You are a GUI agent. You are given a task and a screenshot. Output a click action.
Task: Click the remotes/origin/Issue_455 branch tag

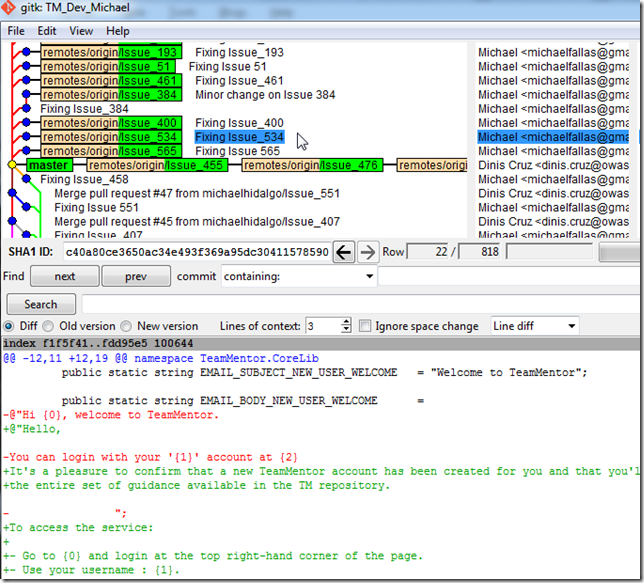click(x=155, y=165)
